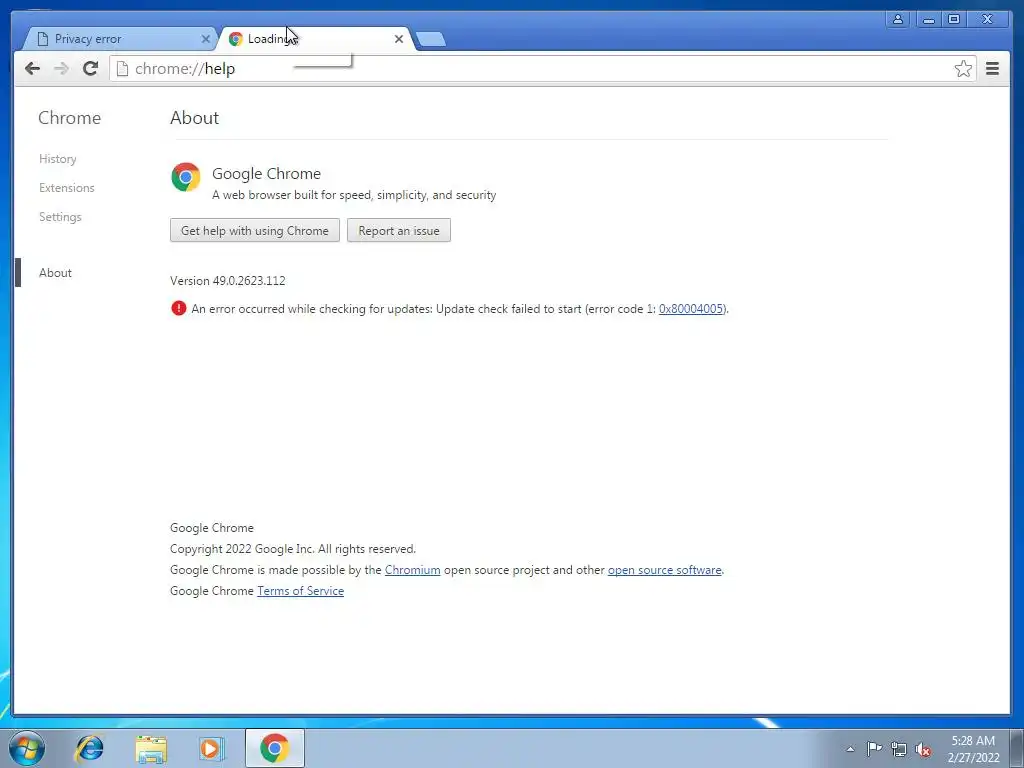Open the Chrome hamburger menu
The image size is (1024, 768).
click(992, 69)
